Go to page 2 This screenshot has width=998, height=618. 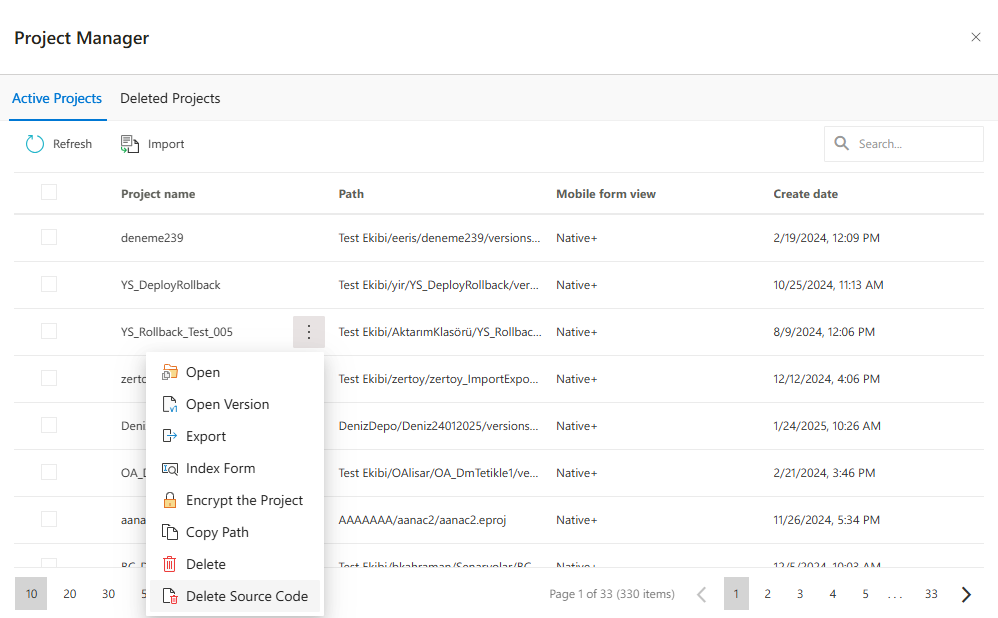click(768, 594)
